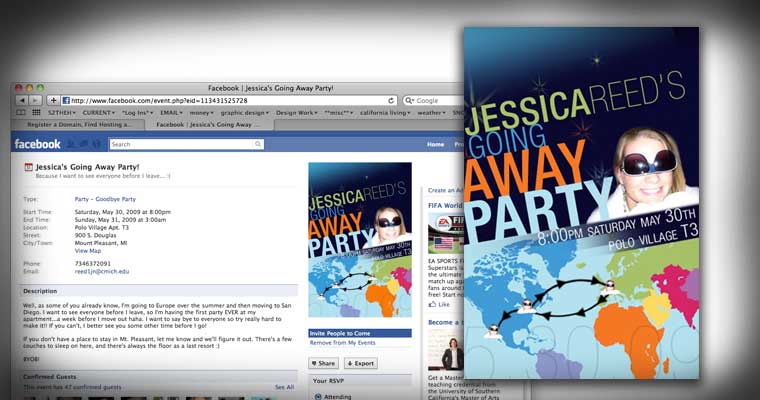Click the Your RSVP heading

328,381
